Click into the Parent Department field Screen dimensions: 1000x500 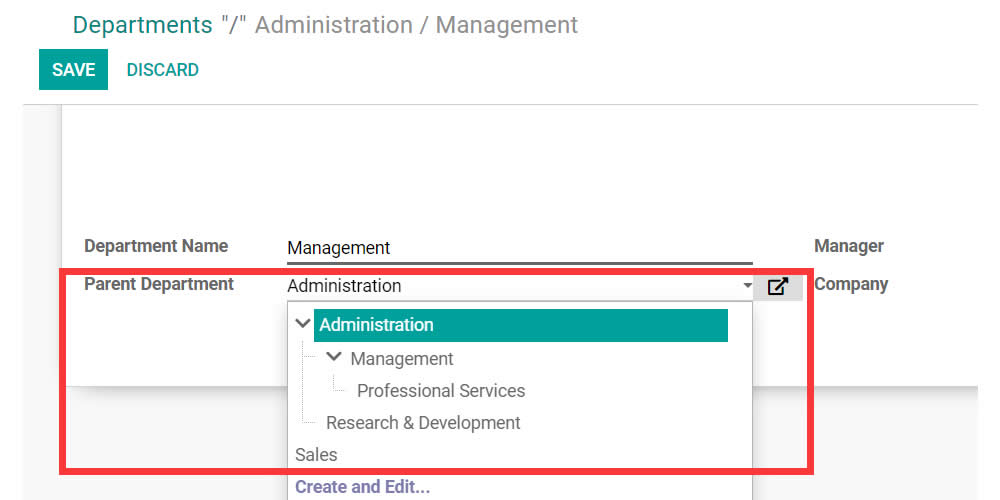pos(510,286)
